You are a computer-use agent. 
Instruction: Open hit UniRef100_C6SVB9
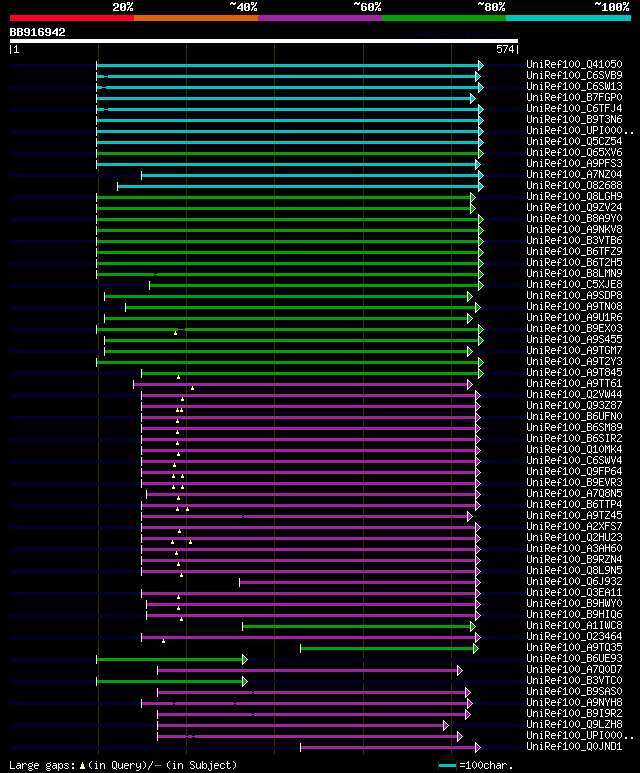click(x=574, y=75)
